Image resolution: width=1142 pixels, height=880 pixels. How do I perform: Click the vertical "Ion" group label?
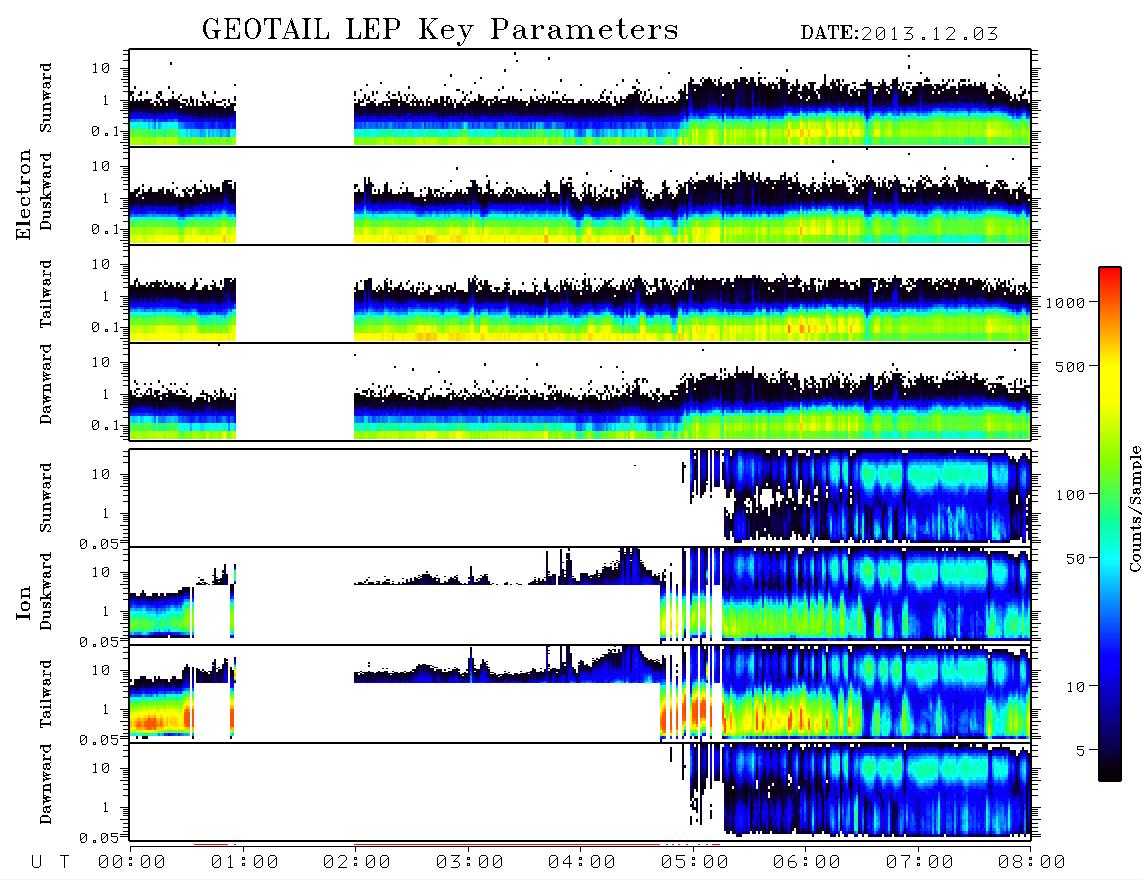(x=23, y=603)
